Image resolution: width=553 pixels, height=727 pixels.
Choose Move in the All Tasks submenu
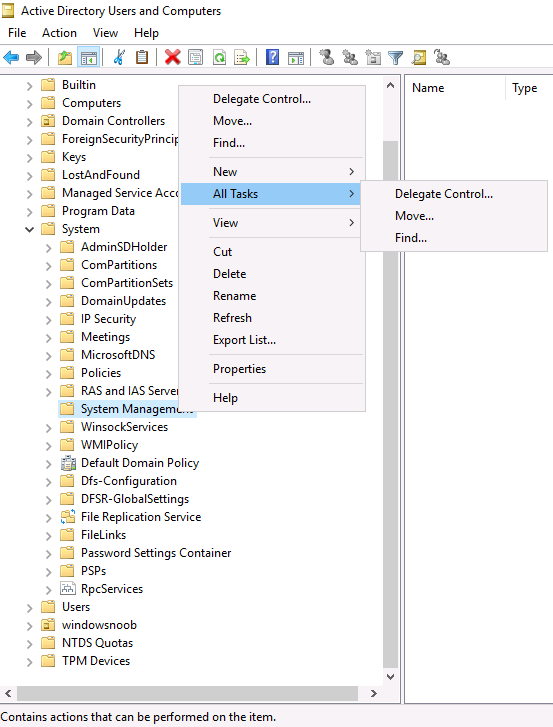coord(454,216)
